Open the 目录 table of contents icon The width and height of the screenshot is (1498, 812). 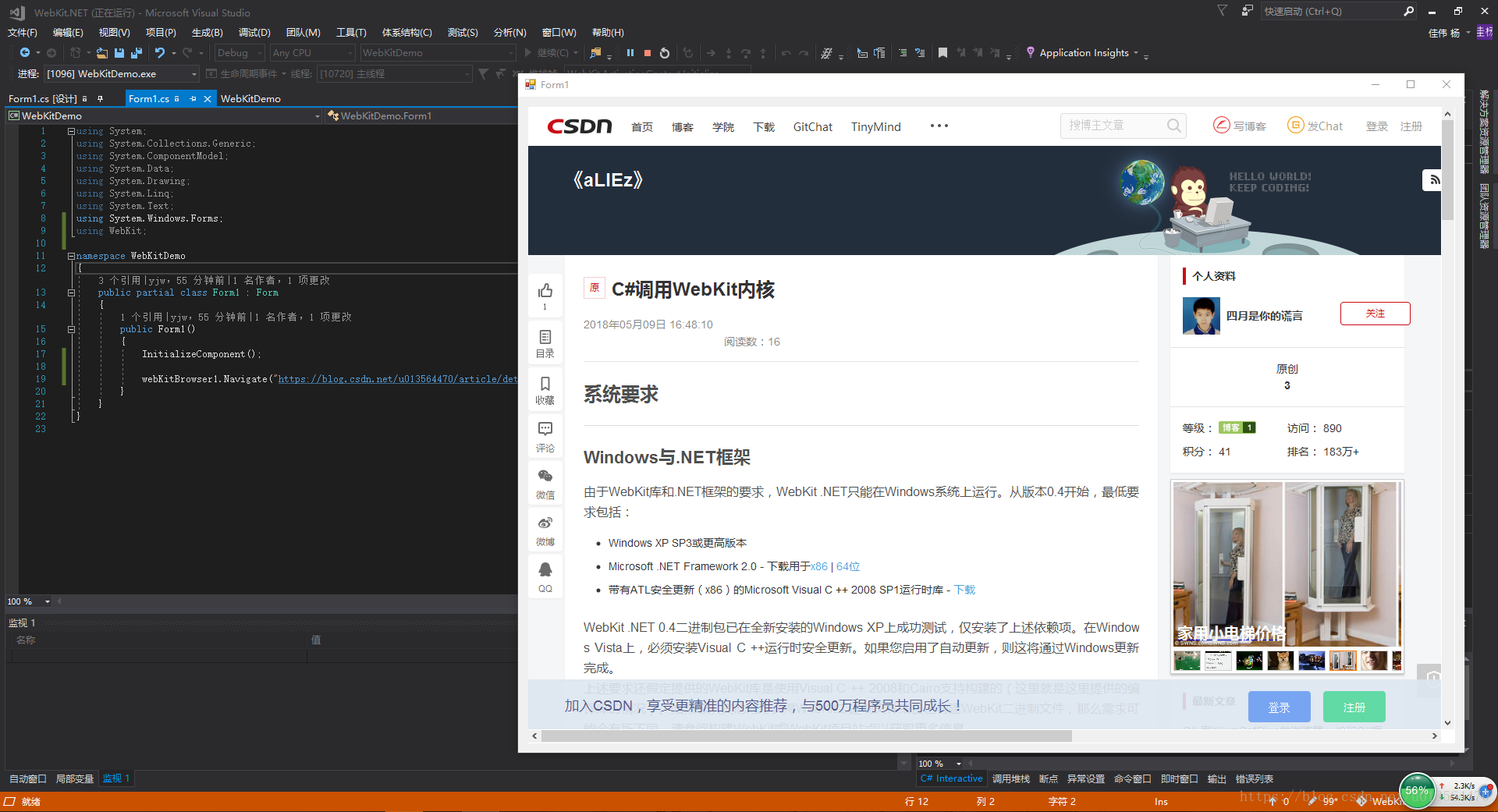545,337
